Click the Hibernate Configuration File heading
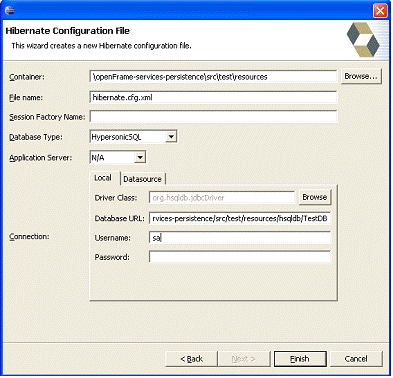Viewport: 393px width, 378px height. click(x=68, y=31)
